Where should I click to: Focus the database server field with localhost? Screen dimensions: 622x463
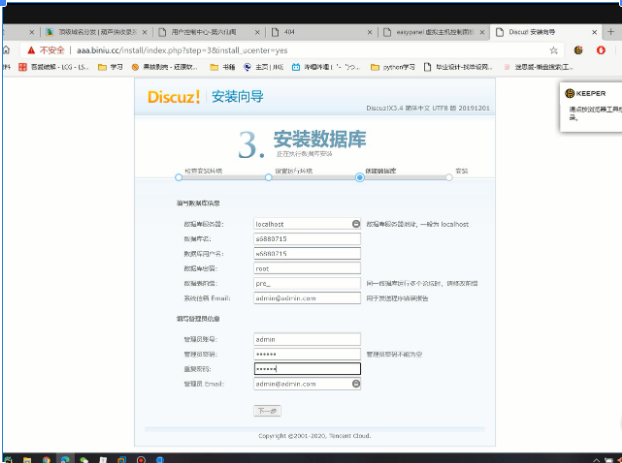pos(307,224)
